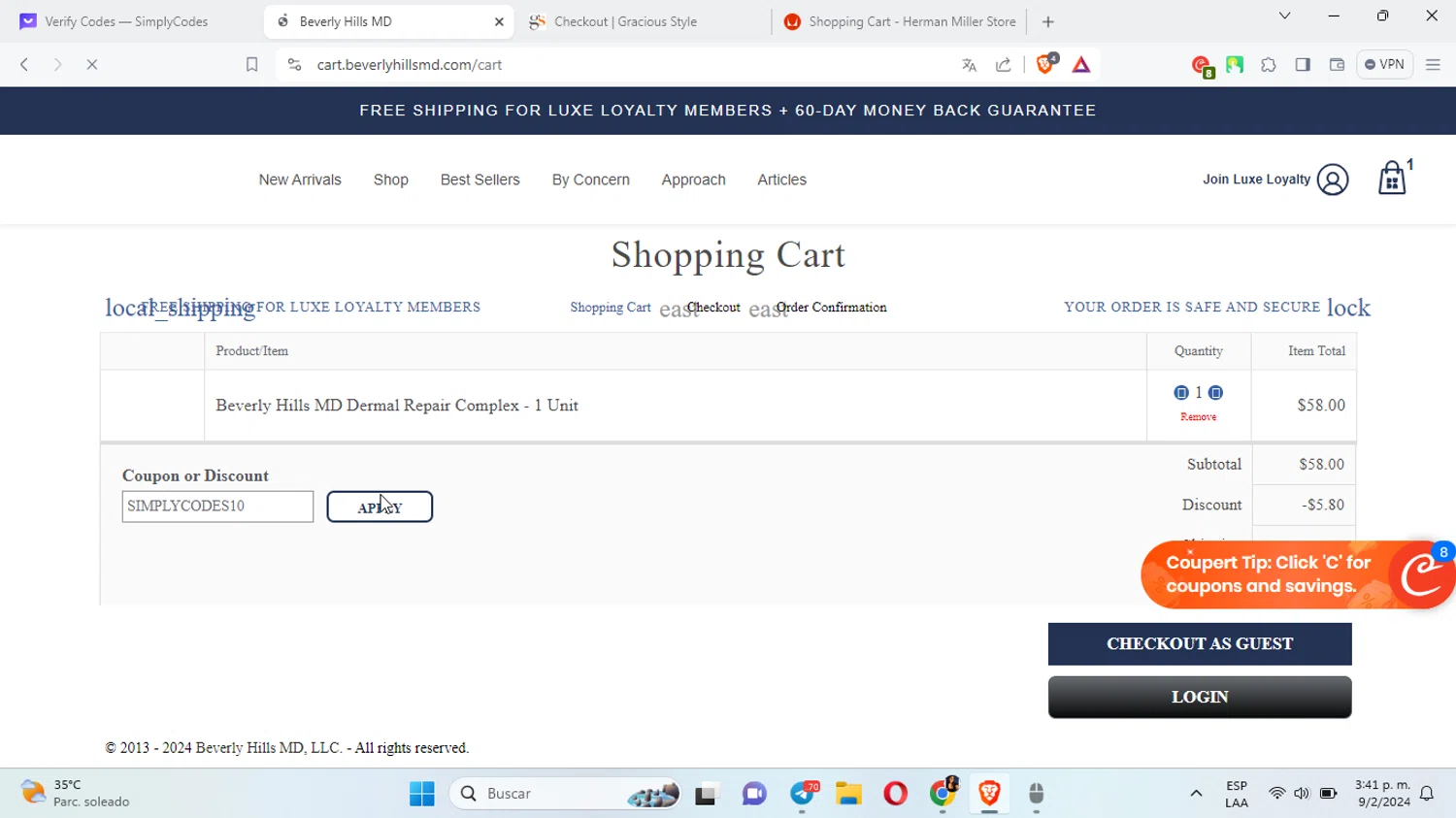Go back to previous page
The image size is (1456, 818).
pyautogui.click(x=24, y=65)
